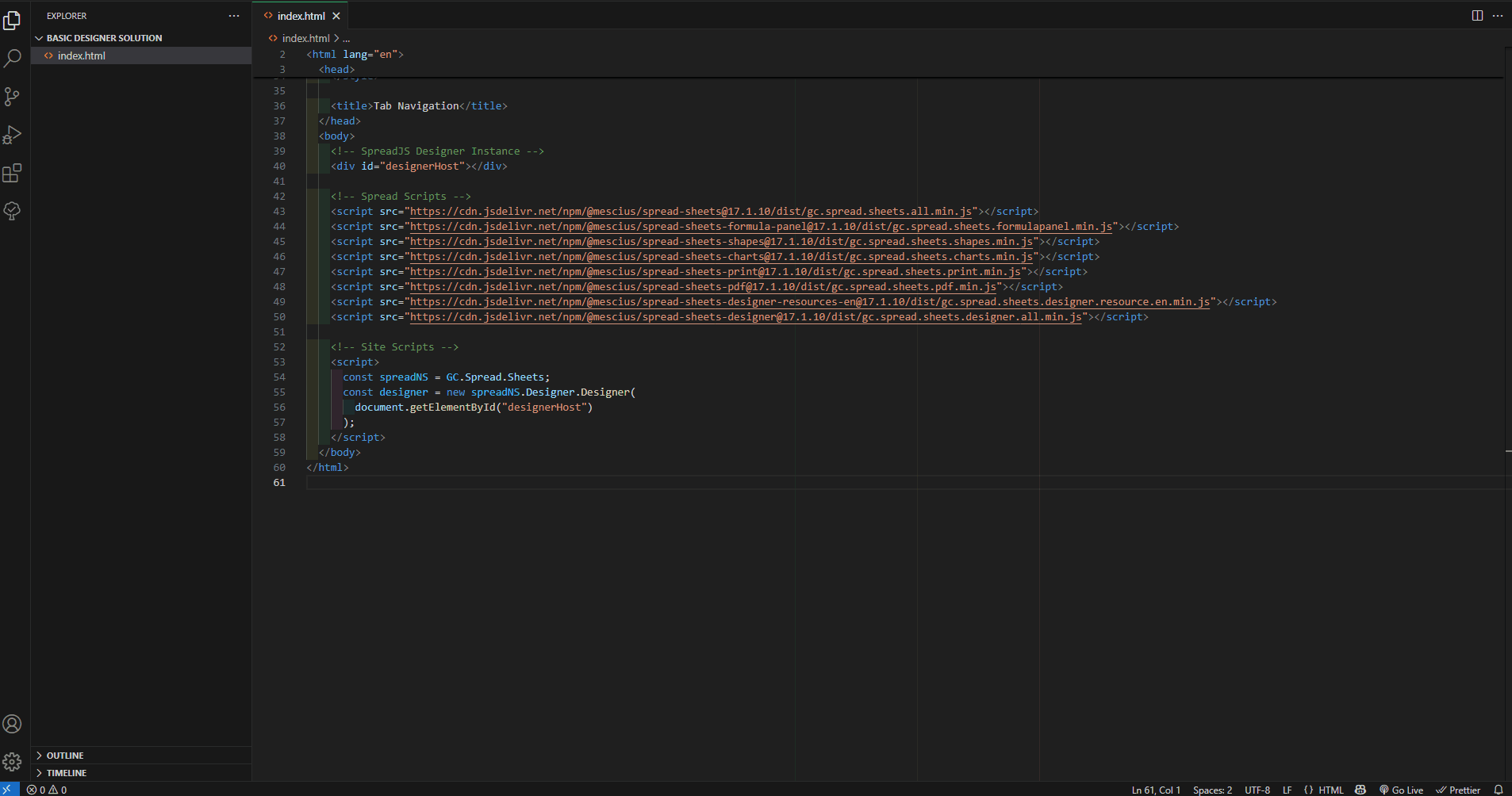1512x796 pixels.
Task: Open the designer.all.min.js CDN link
Action: tap(746, 317)
